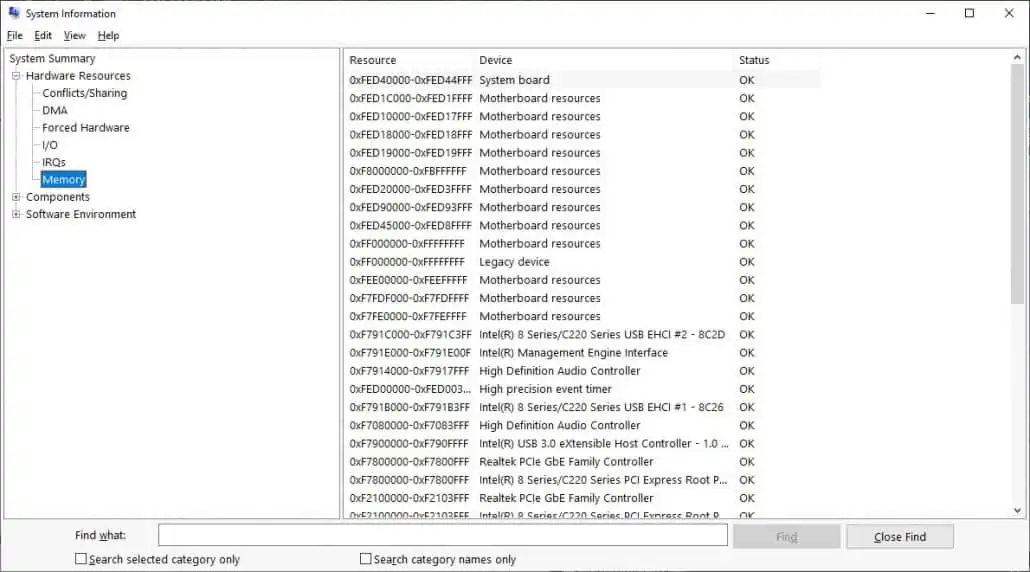Screen dimensions: 1030x572
Task: Expand the Components node
Action: pos(16,196)
